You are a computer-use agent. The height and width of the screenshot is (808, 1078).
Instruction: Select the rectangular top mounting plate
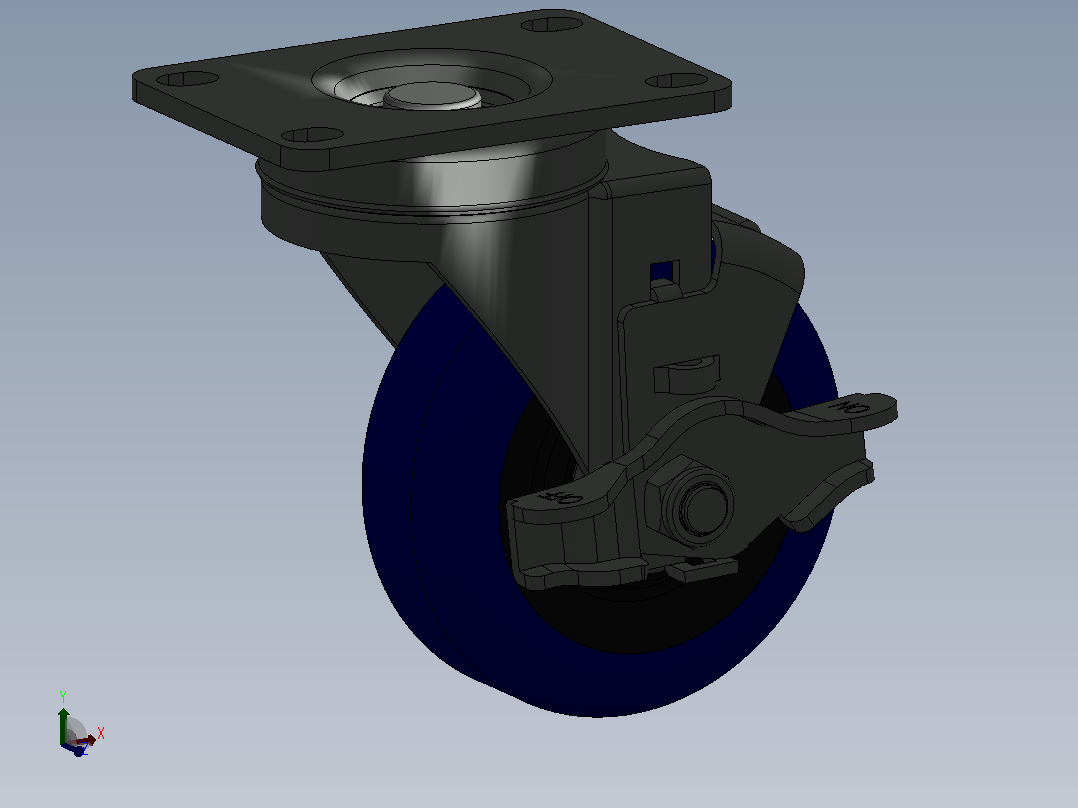pos(431,89)
